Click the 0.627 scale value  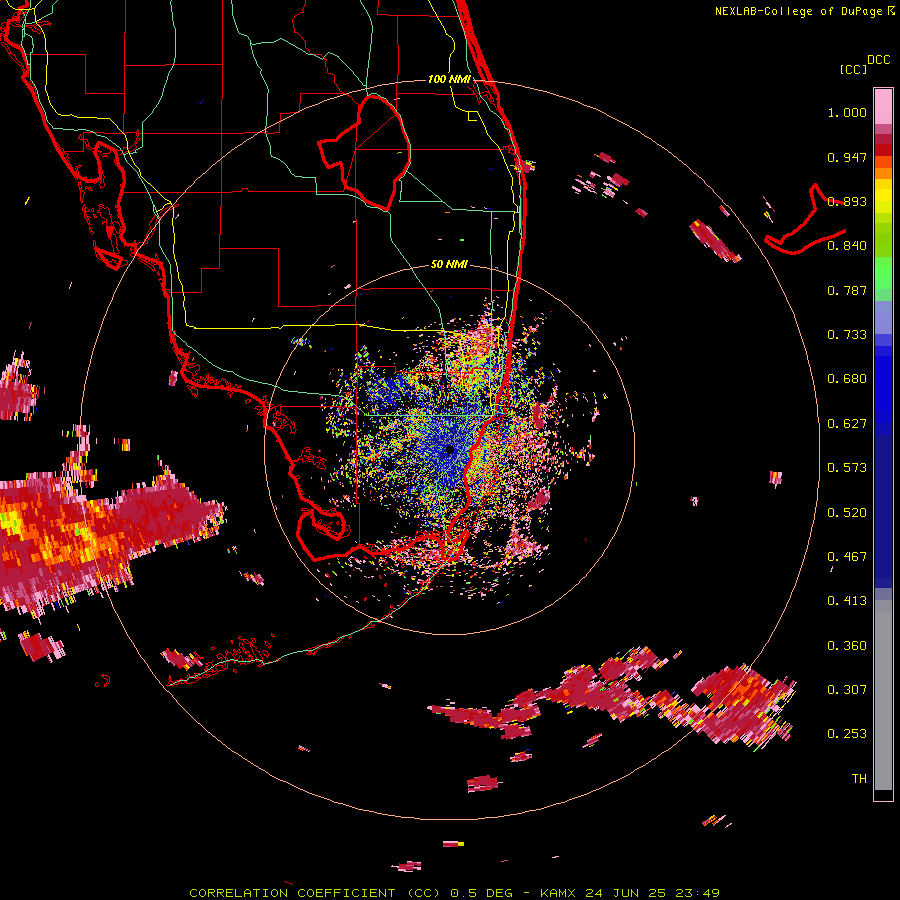point(847,424)
